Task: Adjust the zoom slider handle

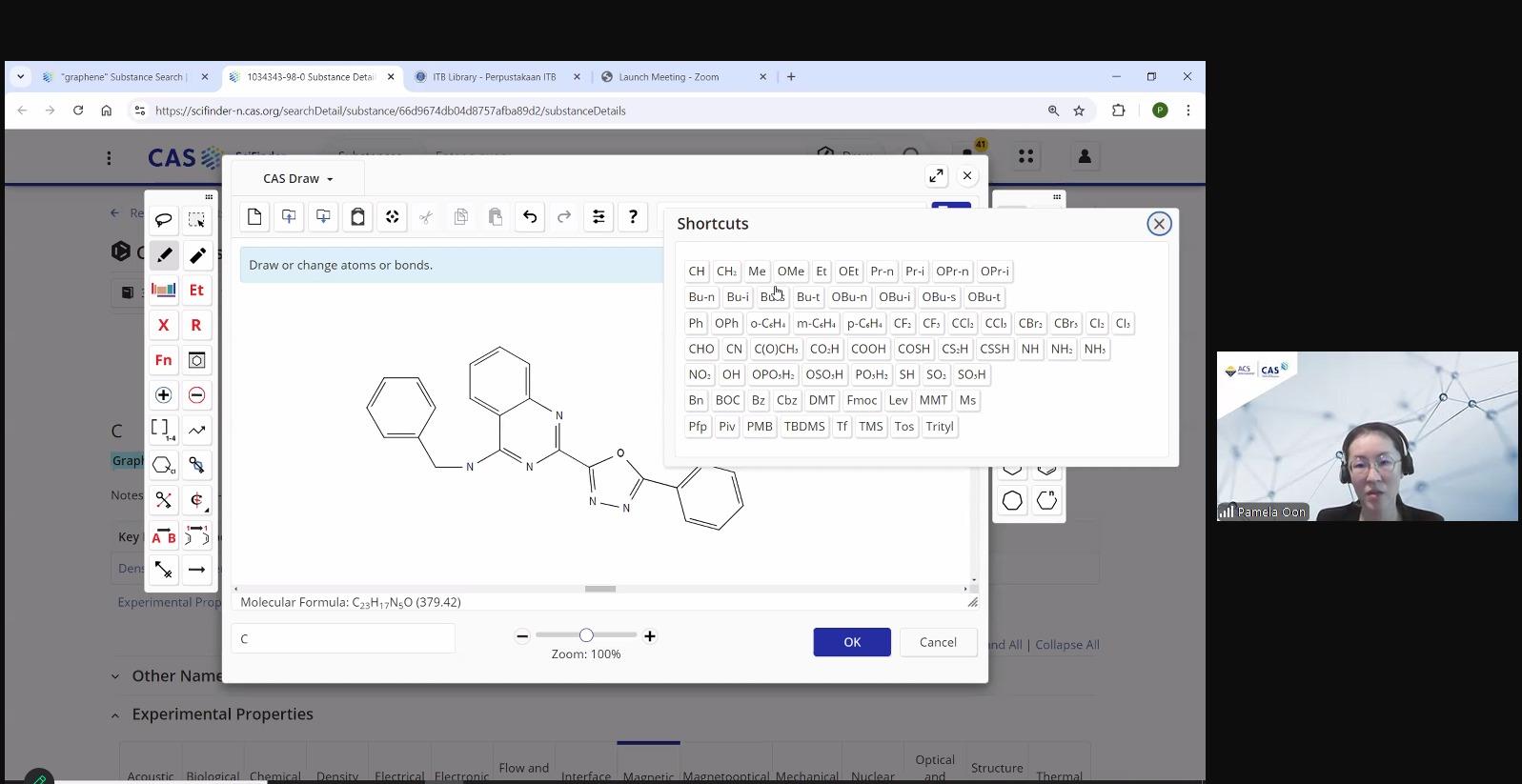Action: [x=586, y=635]
